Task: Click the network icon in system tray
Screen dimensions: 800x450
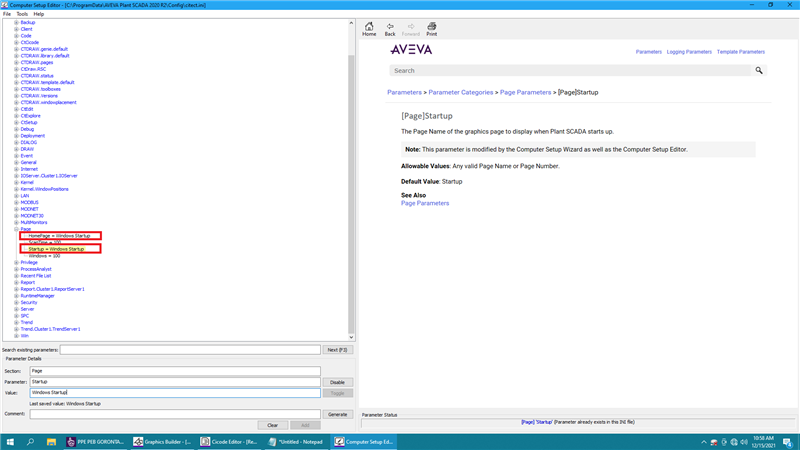Action: click(x=734, y=442)
